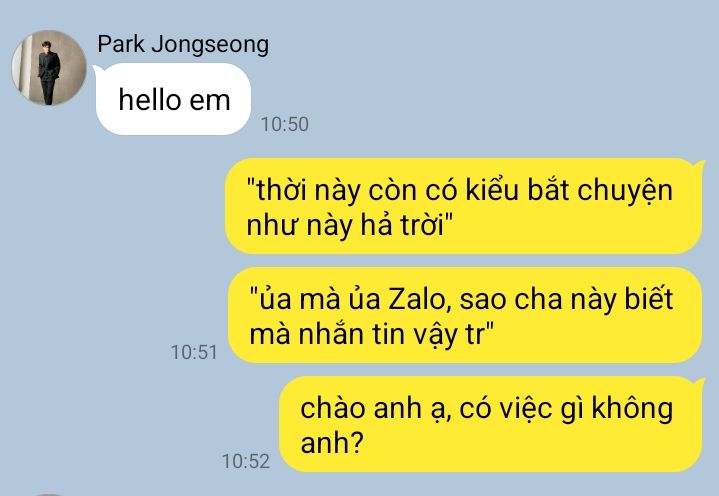Click the tail corner of "chào anh ạ" bubble
The width and height of the screenshot is (719, 496).
coord(699,383)
